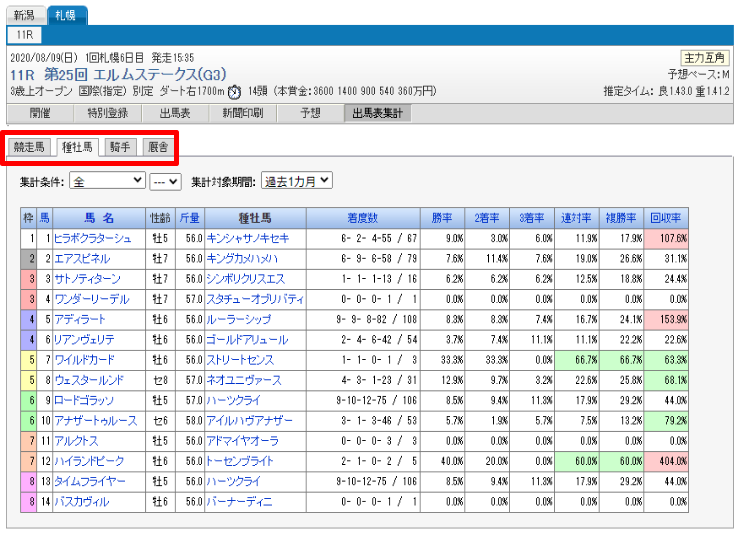Click the course direction icon beside ダート右1700m
The width and height of the screenshot is (738, 534).
(234, 92)
